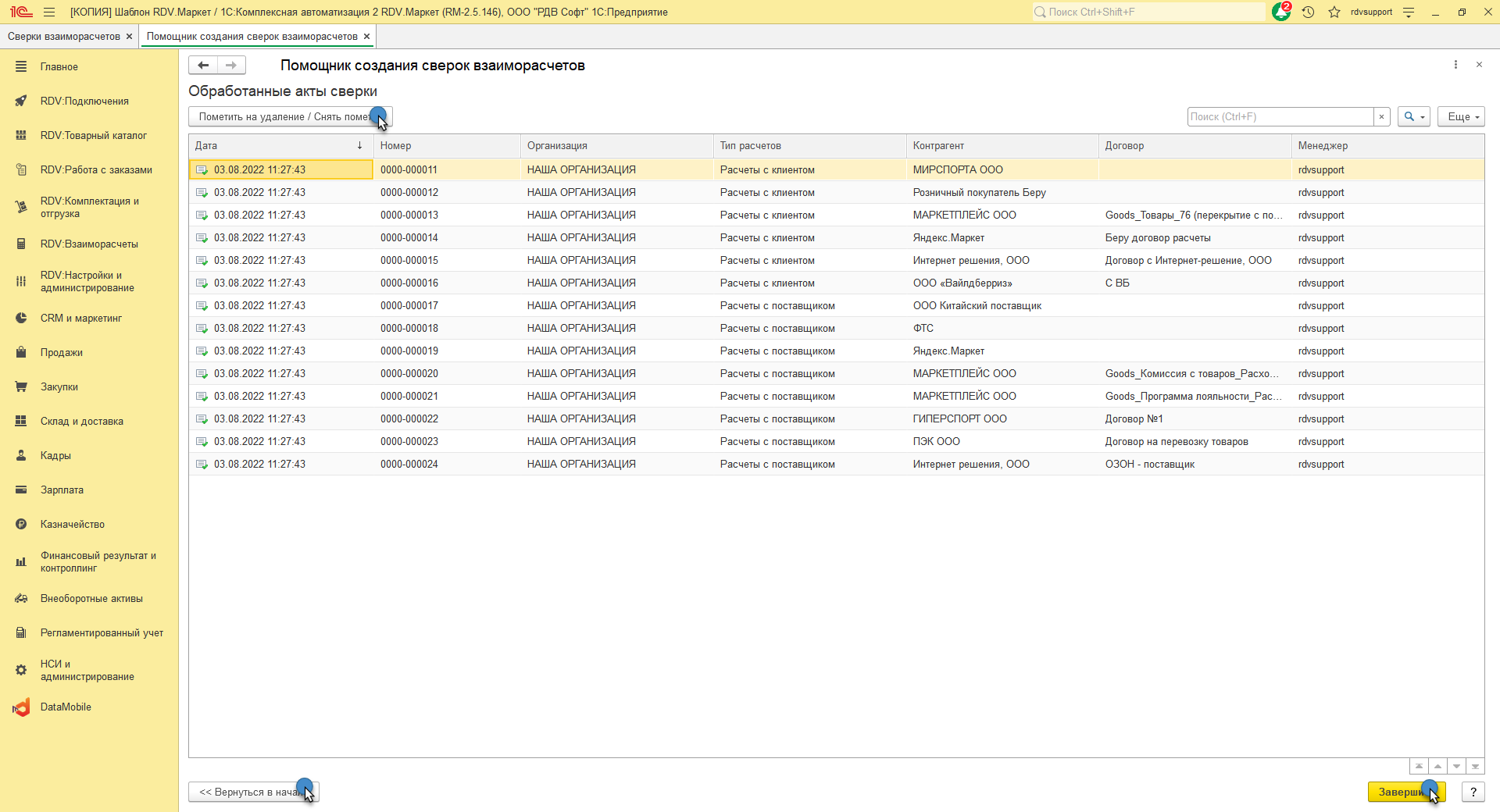This screenshot has height=812, width=1500.
Task: Open favorites star icon
Action: pyautogui.click(x=1334, y=12)
